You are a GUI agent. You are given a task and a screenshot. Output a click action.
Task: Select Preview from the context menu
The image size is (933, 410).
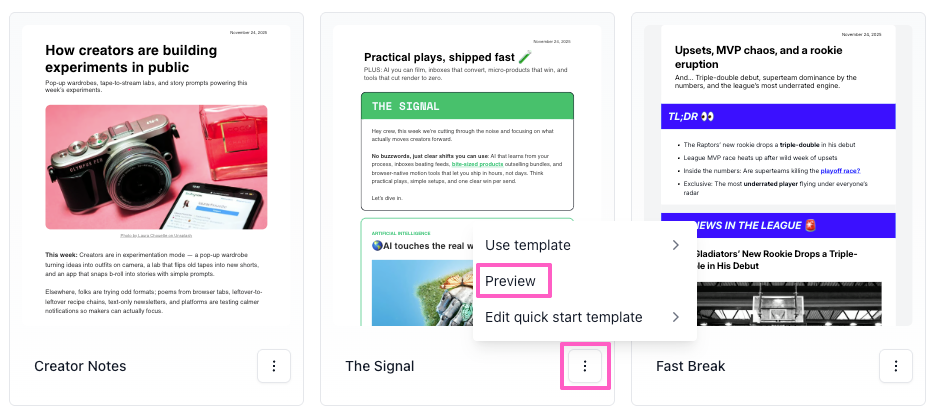coord(511,281)
